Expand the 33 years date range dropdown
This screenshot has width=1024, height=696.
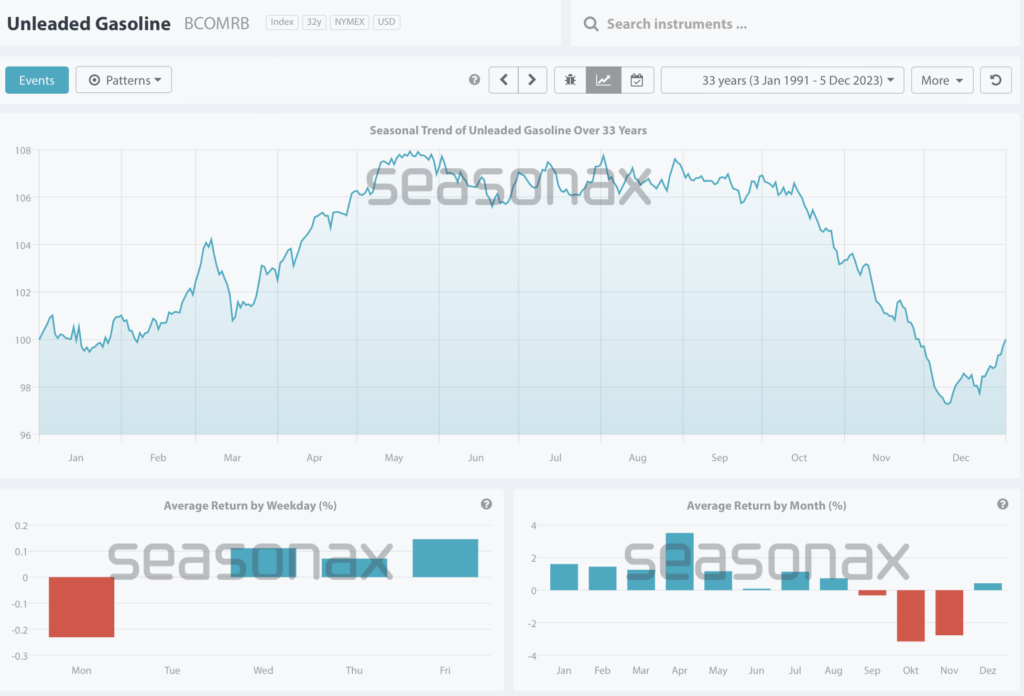[x=782, y=80]
